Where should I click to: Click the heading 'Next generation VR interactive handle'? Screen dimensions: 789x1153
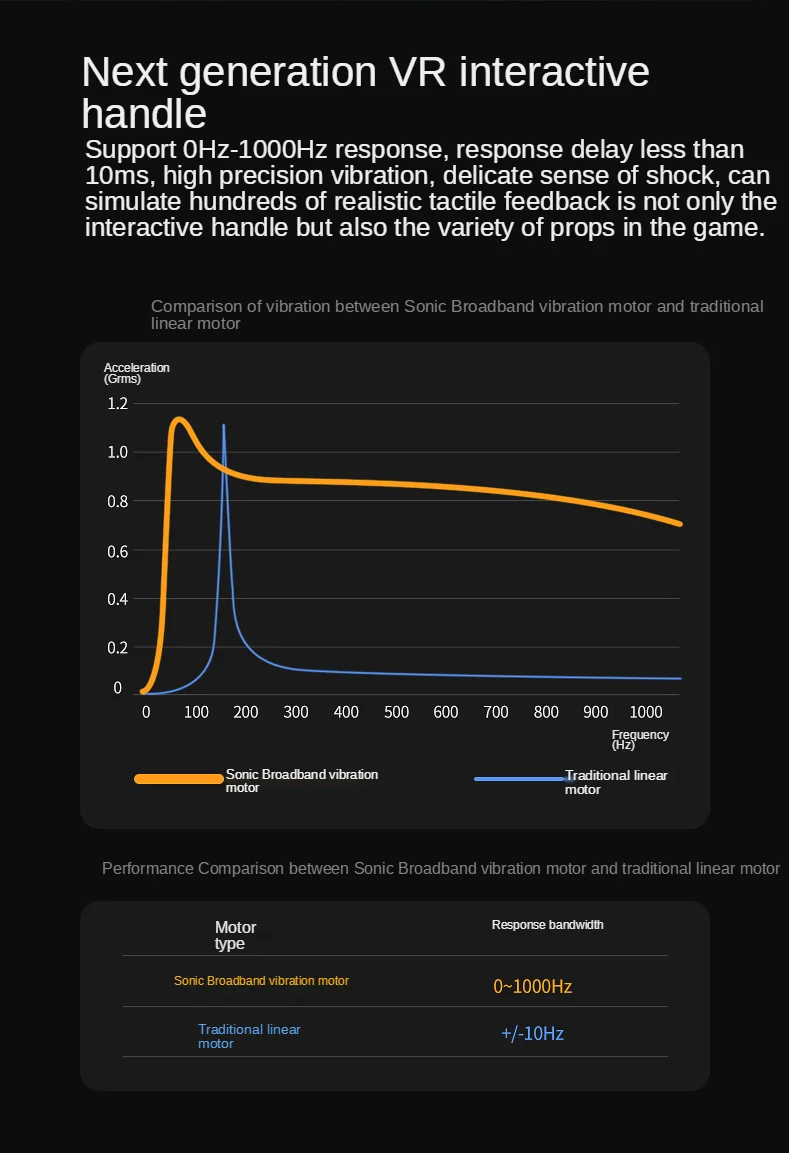[x=365, y=93]
